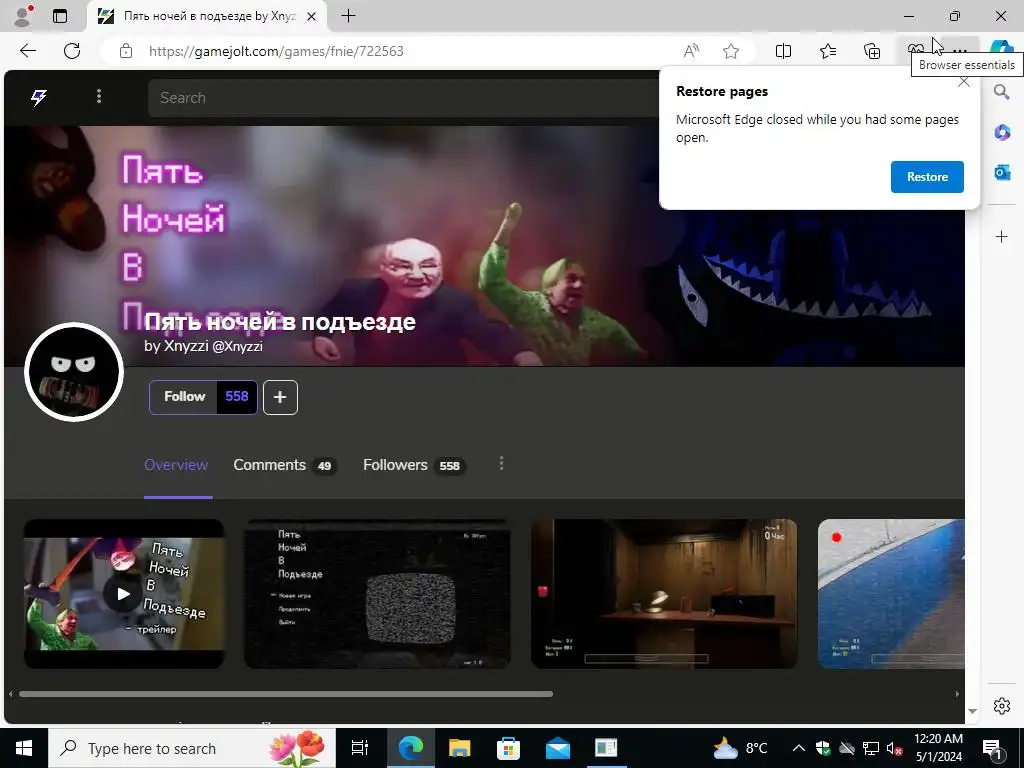Viewport: 1024px width, 768px height.
Task: Open the three-dot menu beside Game Jolt logo
Action: (x=99, y=97)
